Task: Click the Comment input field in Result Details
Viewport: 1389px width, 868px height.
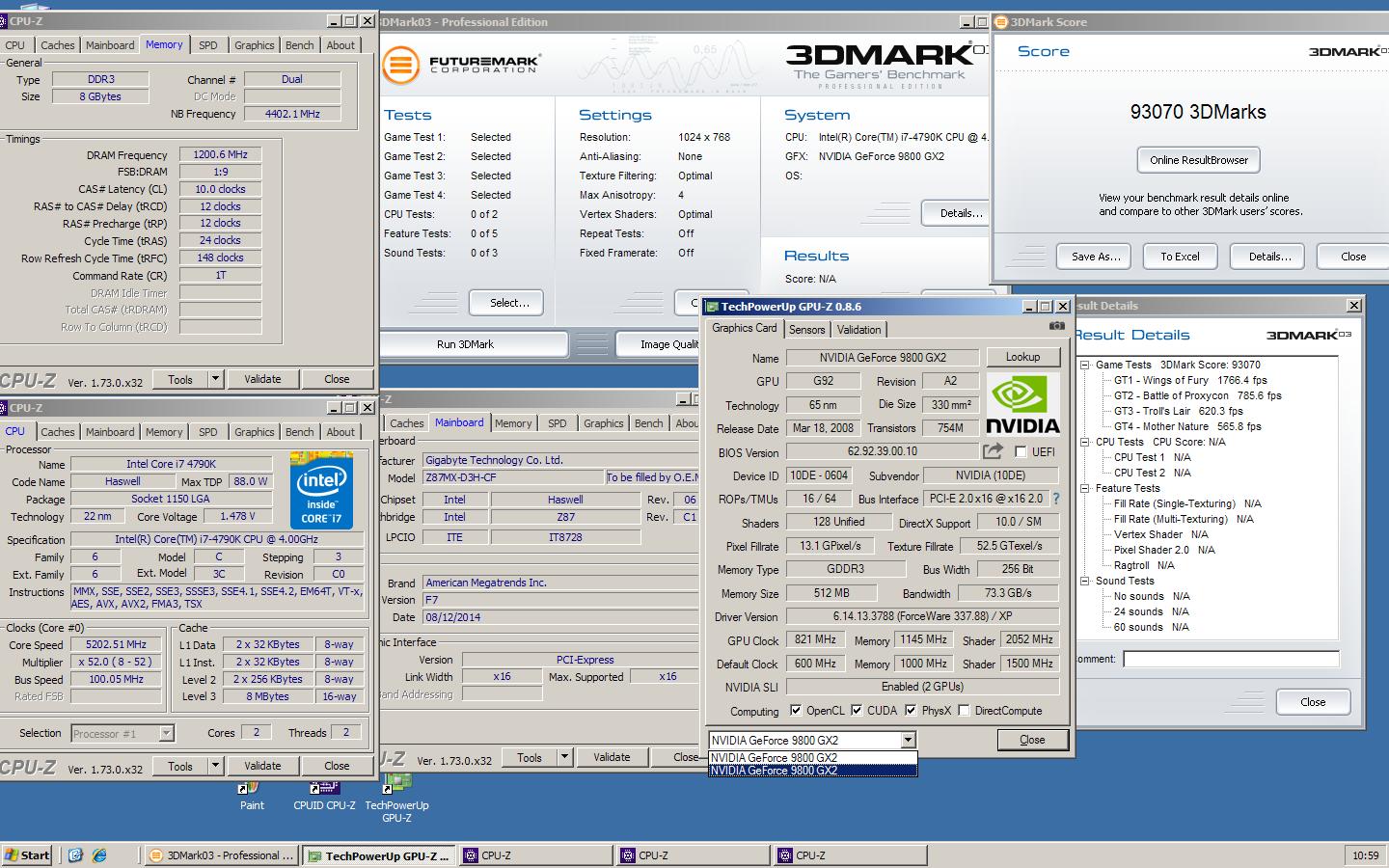Action: [1231, 659]
